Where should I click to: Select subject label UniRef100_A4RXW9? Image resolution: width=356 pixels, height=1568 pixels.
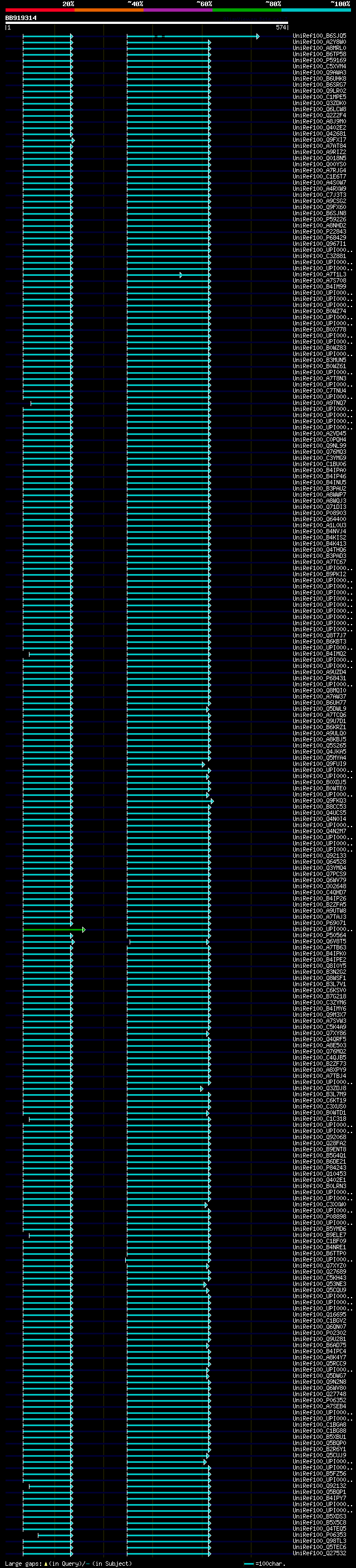pos(319,189)
